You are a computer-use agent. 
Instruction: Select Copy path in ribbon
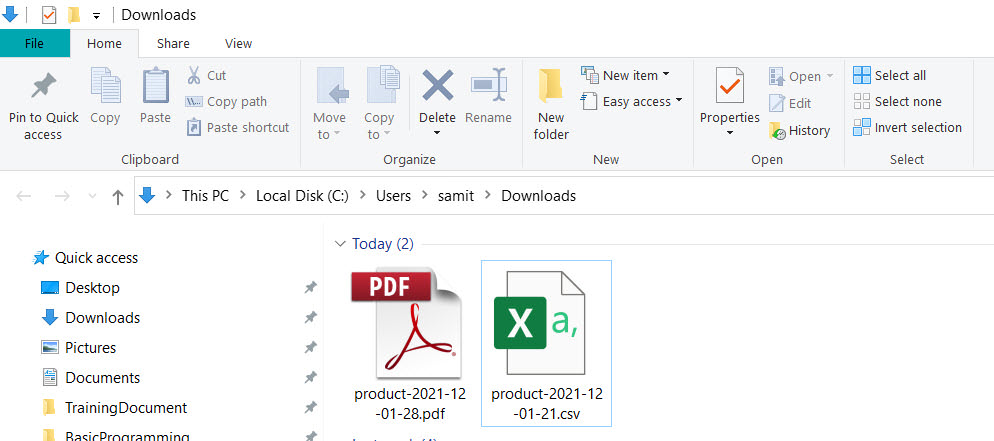[x=226, y=101]
